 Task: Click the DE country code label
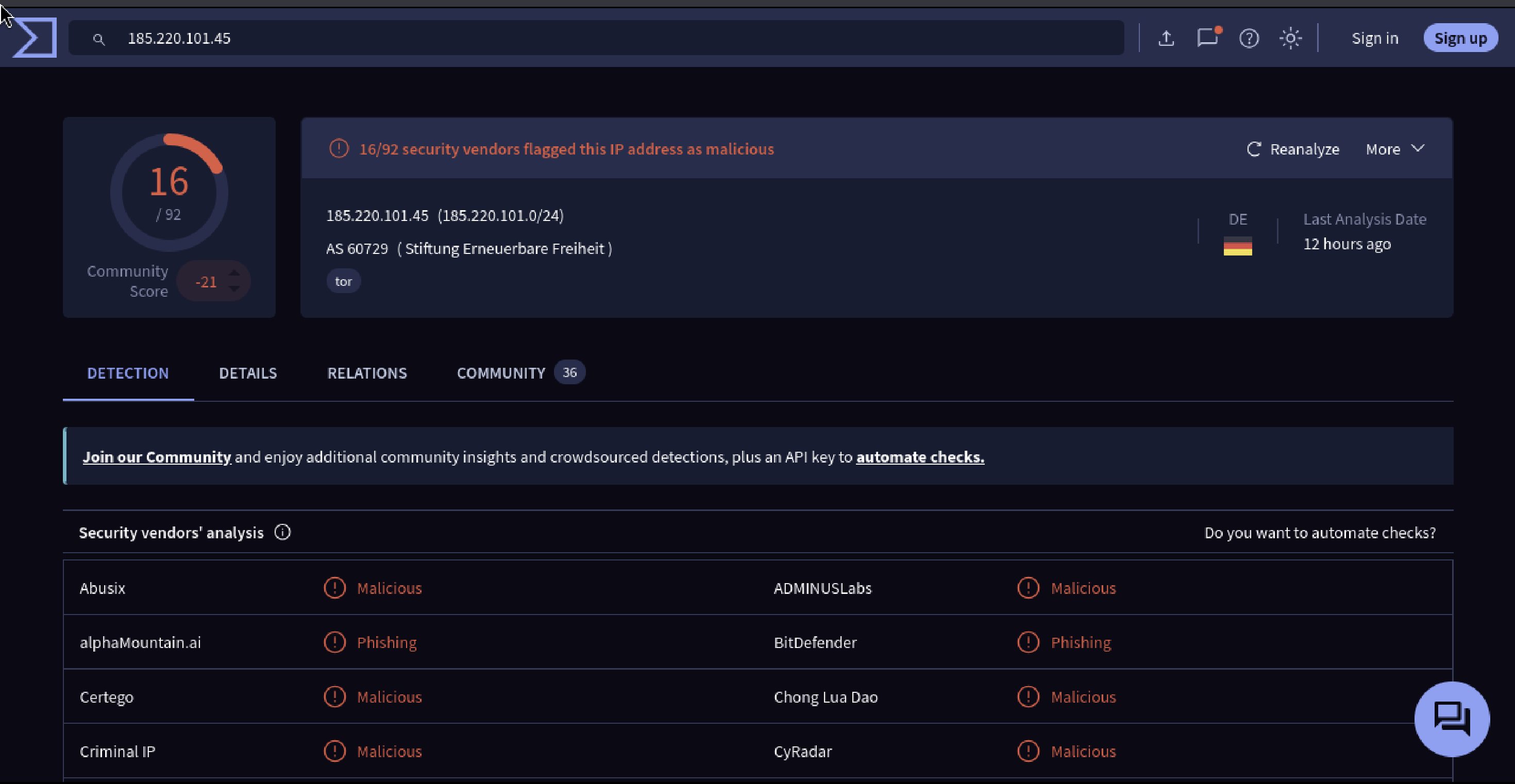click(1238, 219)
